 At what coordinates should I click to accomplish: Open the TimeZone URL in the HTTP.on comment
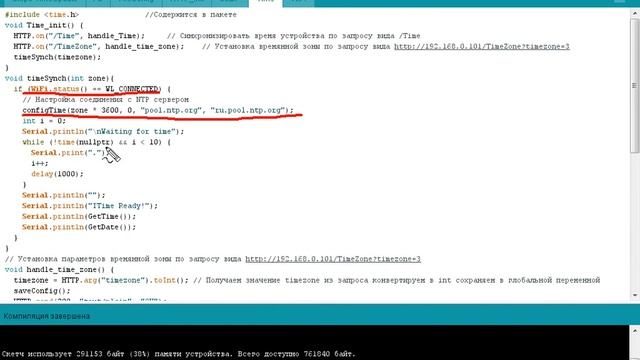(x=482, y=47)
